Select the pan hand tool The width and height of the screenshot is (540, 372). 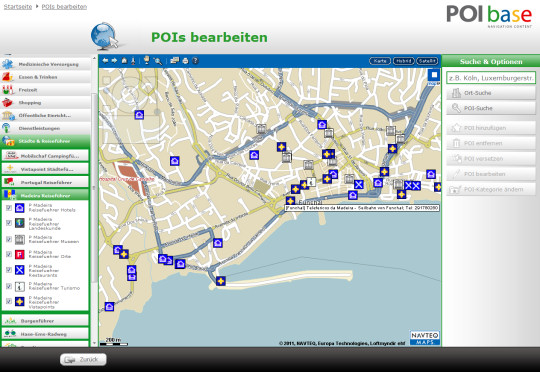(147, 60)
